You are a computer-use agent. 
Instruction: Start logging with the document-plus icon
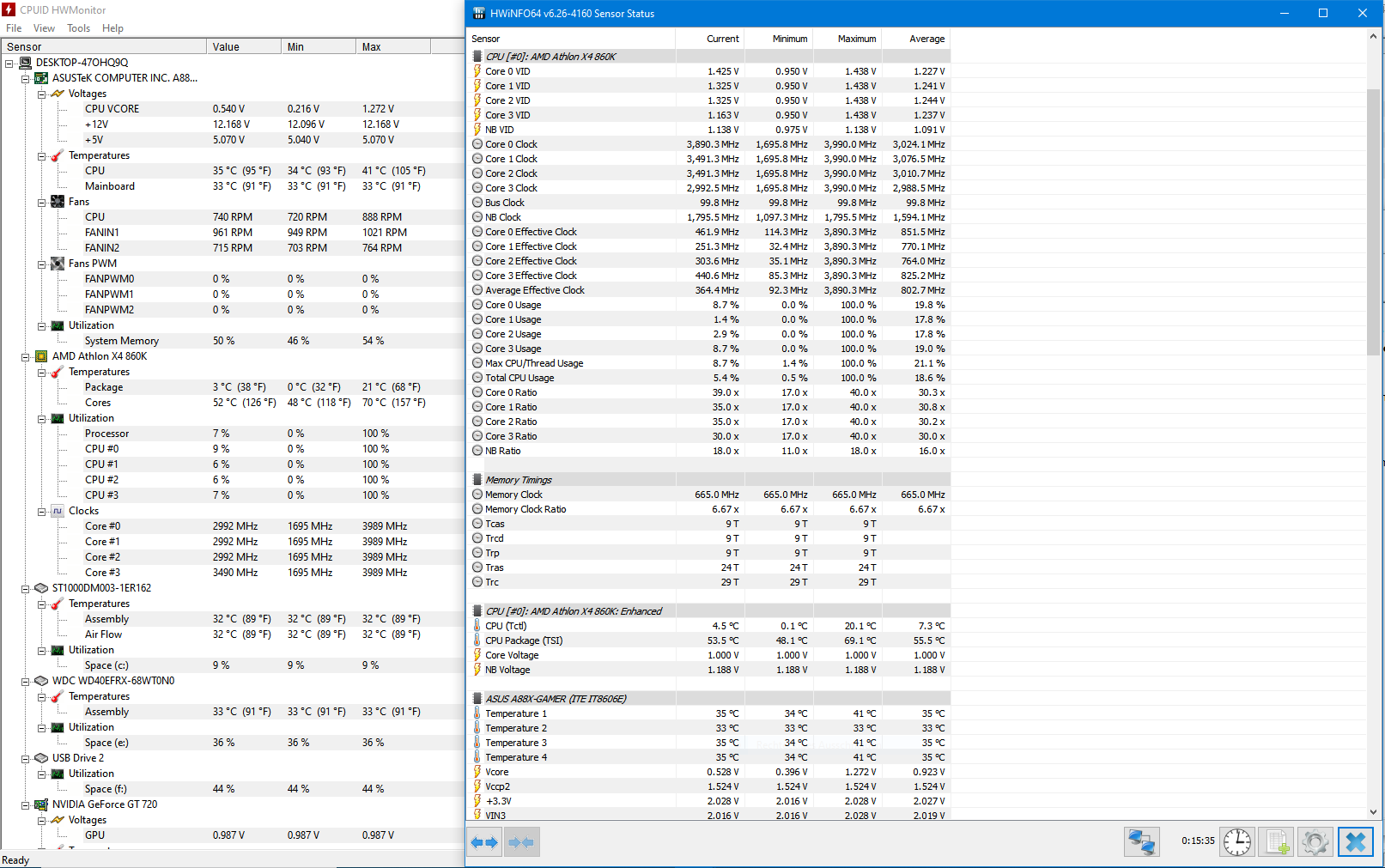[1276, 842]
